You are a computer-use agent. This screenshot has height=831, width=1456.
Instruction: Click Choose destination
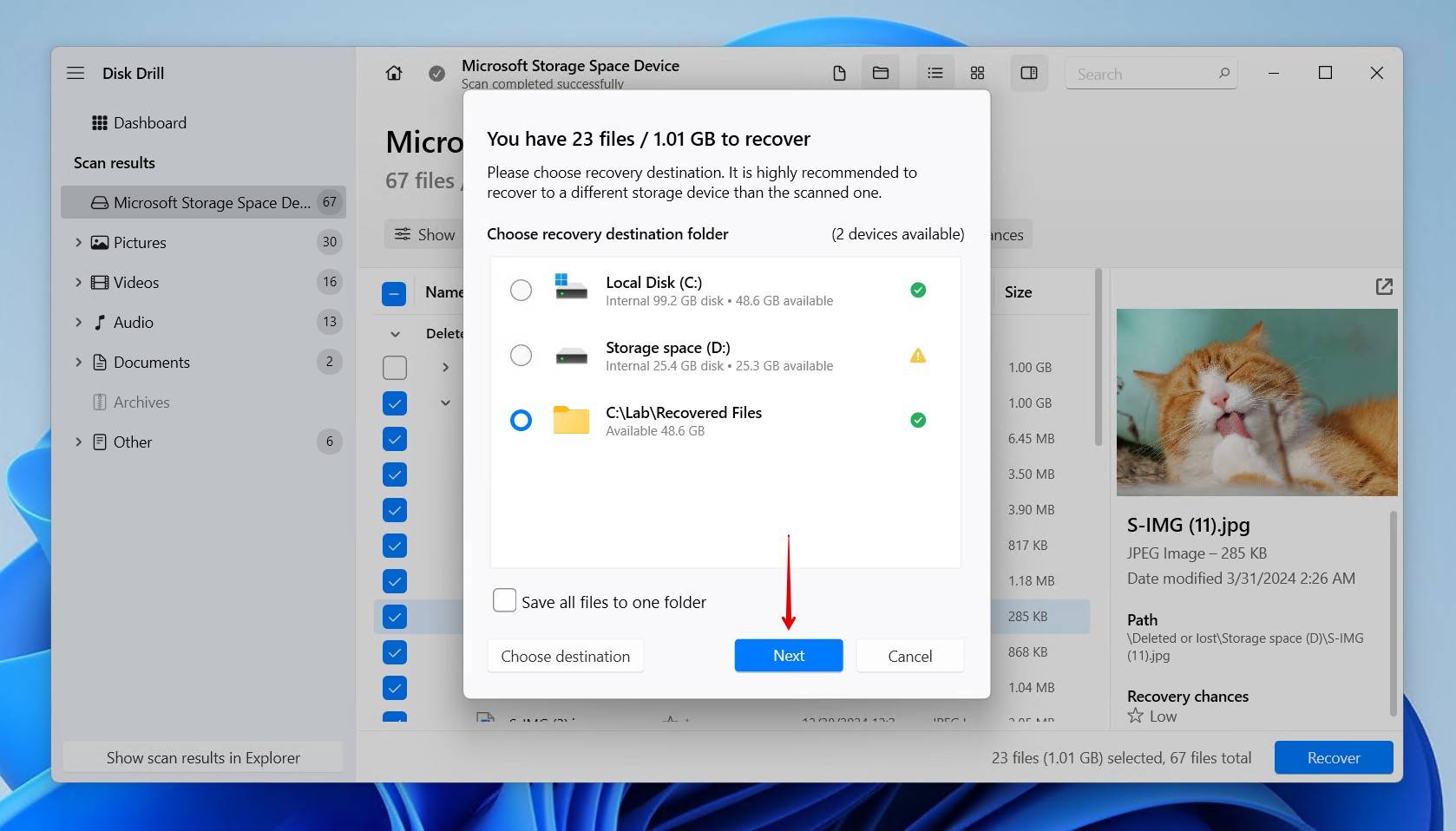click(565, 655)
